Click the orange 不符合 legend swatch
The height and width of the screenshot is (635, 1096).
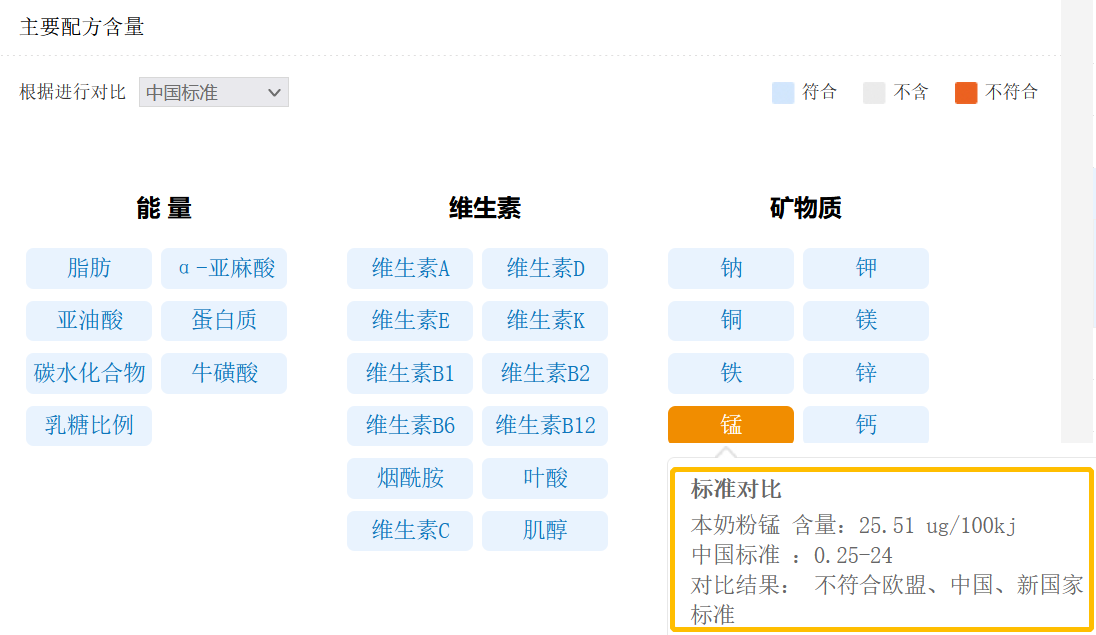tap(966, 93)
